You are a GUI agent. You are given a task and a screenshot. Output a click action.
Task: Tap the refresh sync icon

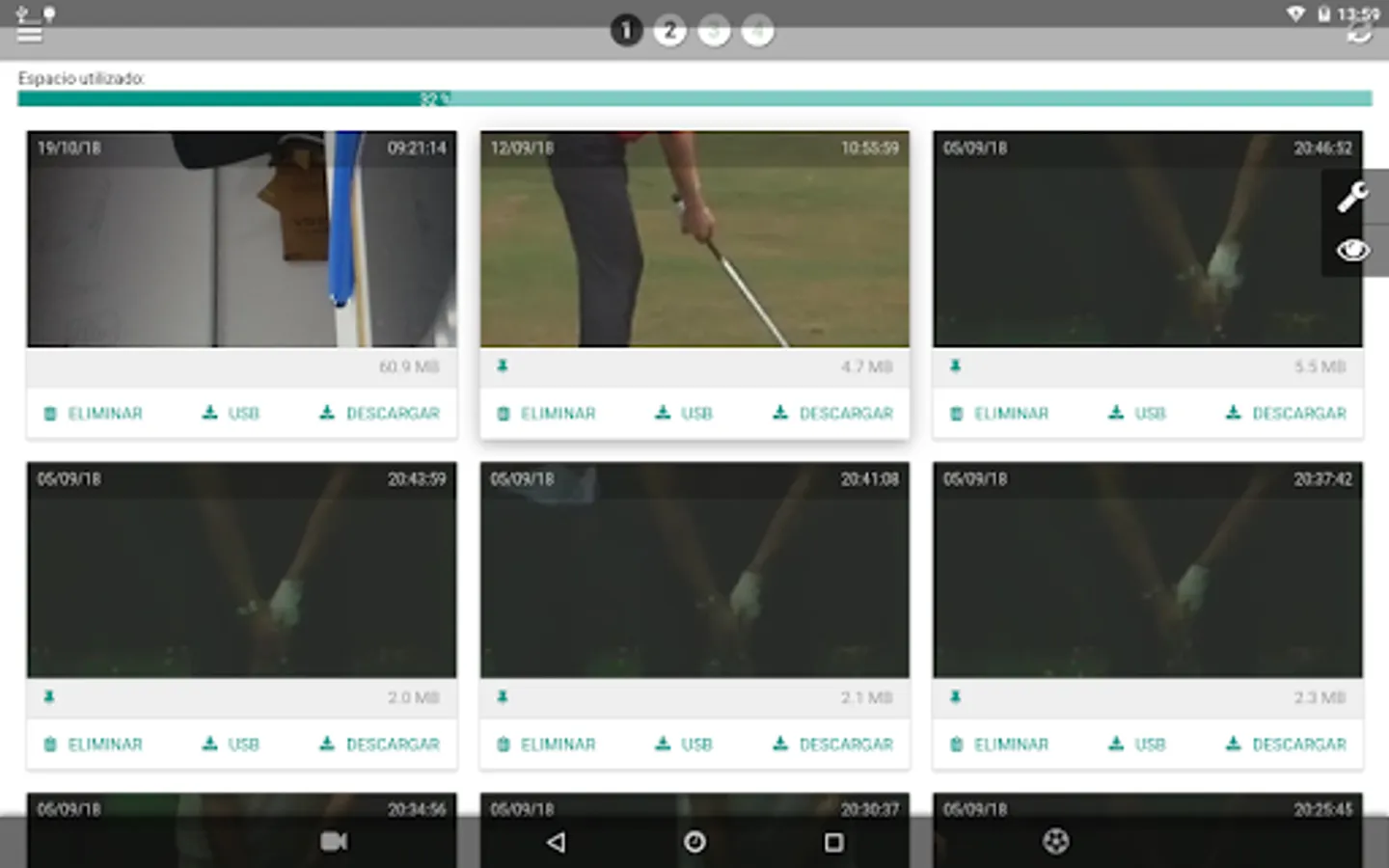pos(1359,34)
